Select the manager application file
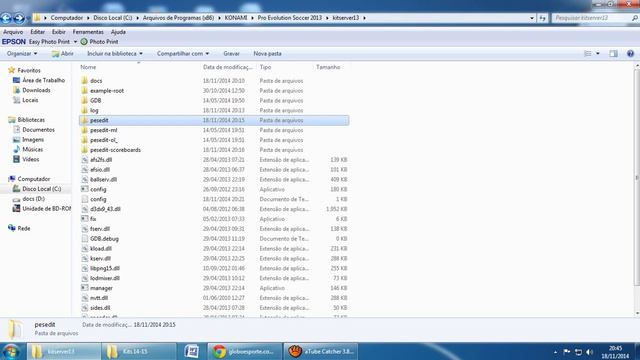 pos(101,288)
